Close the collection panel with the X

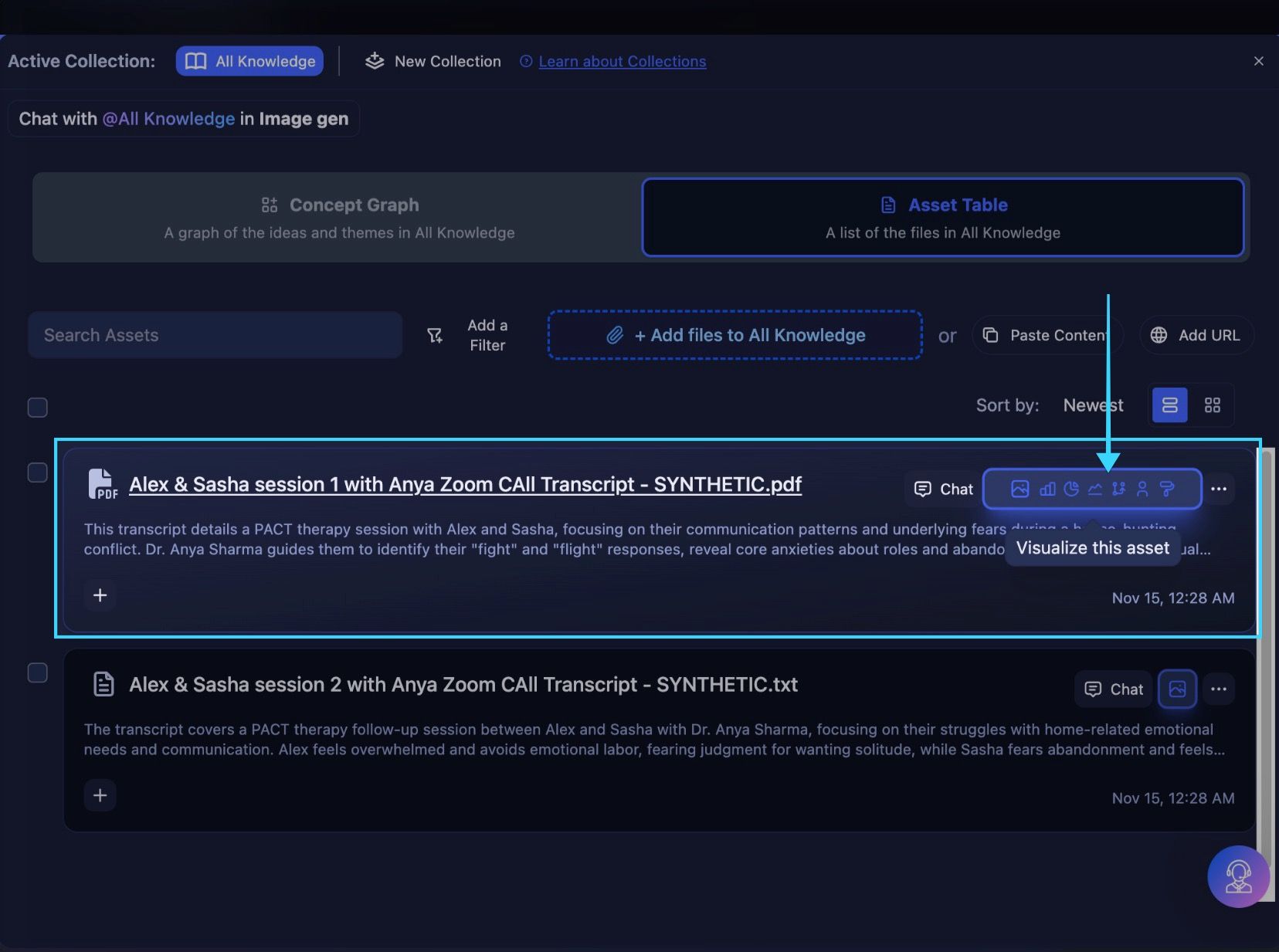point(1259,61)
